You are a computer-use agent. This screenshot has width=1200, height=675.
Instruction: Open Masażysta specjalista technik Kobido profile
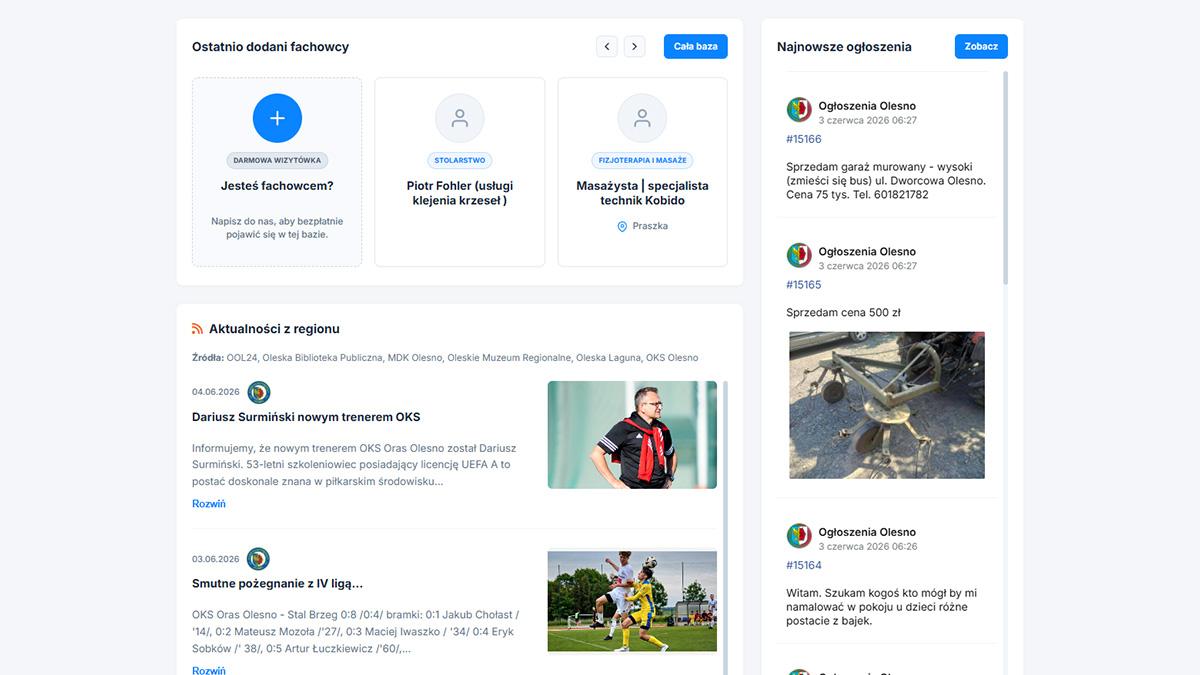click(642, 193)
